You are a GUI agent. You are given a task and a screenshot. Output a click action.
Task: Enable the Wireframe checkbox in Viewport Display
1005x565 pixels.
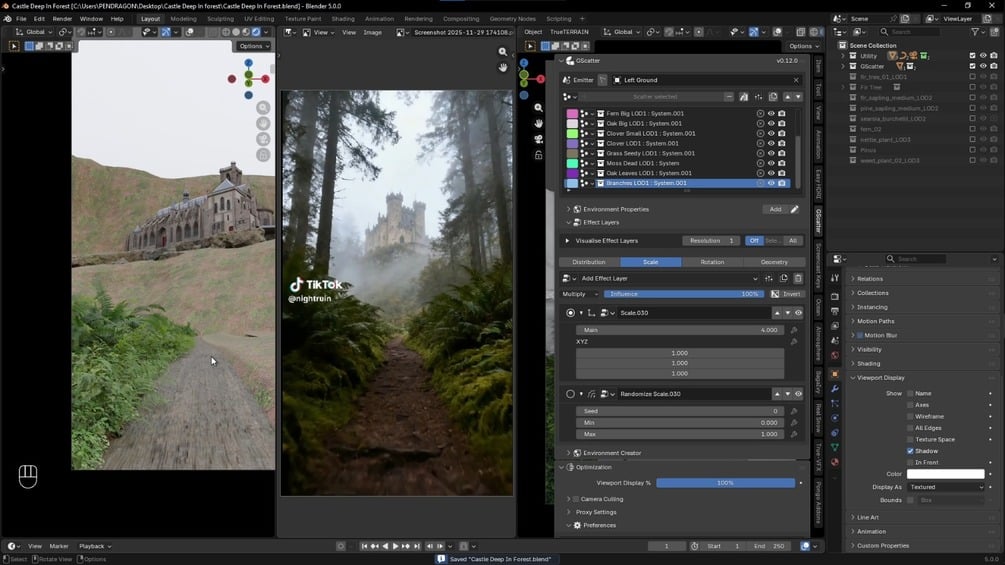(910, 416)
